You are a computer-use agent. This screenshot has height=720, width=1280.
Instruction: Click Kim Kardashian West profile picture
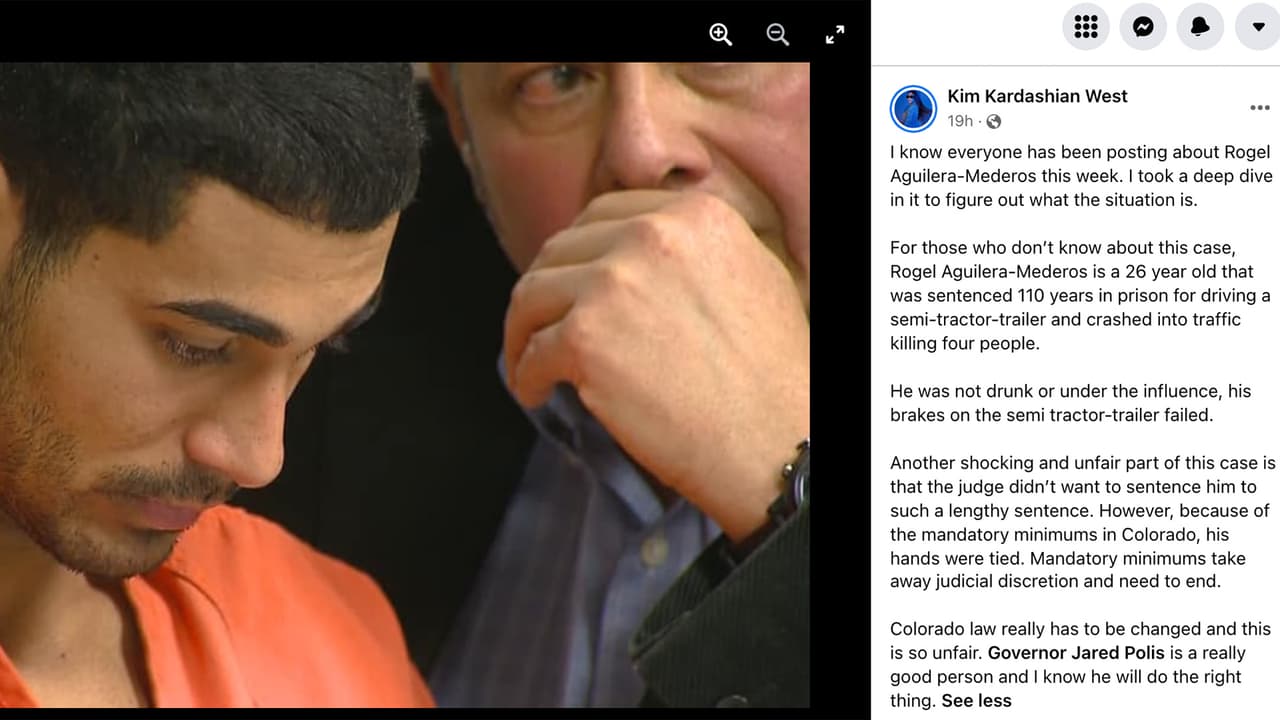coord(913,108)
